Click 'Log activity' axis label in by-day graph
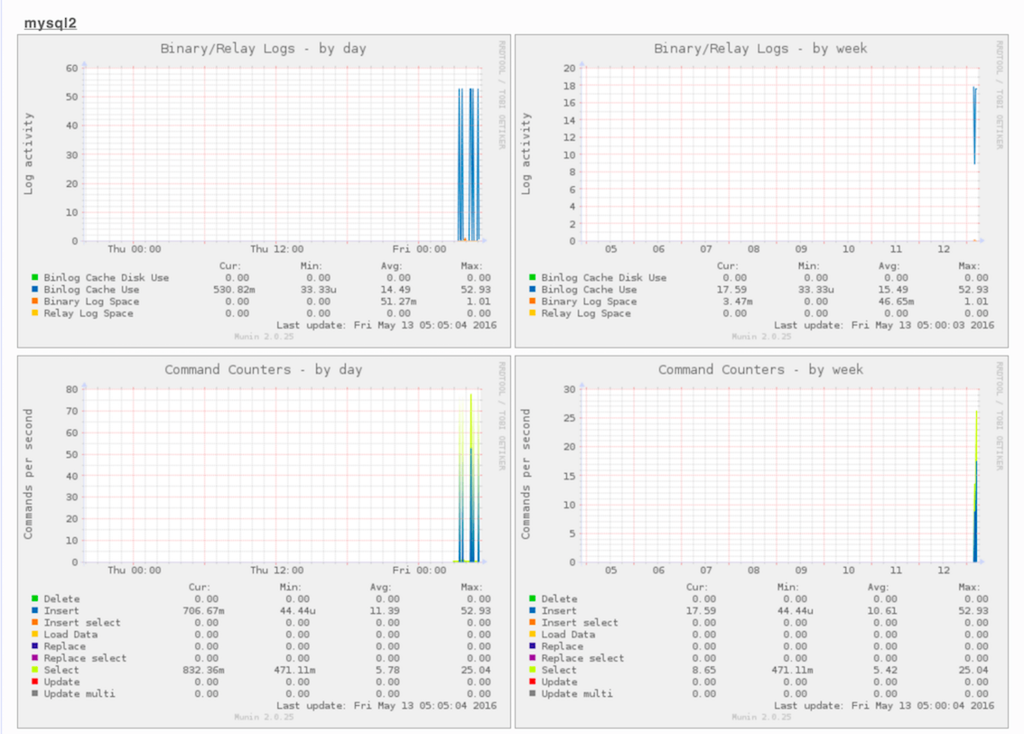Viewport: 1024px width, 734px height. [x=28, y=153]
